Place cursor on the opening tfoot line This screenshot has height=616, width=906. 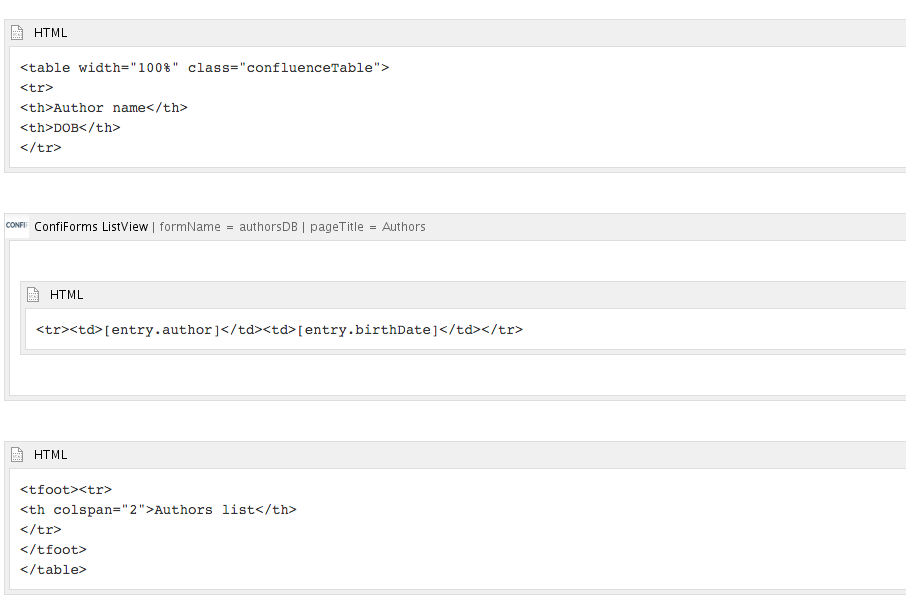66,490
